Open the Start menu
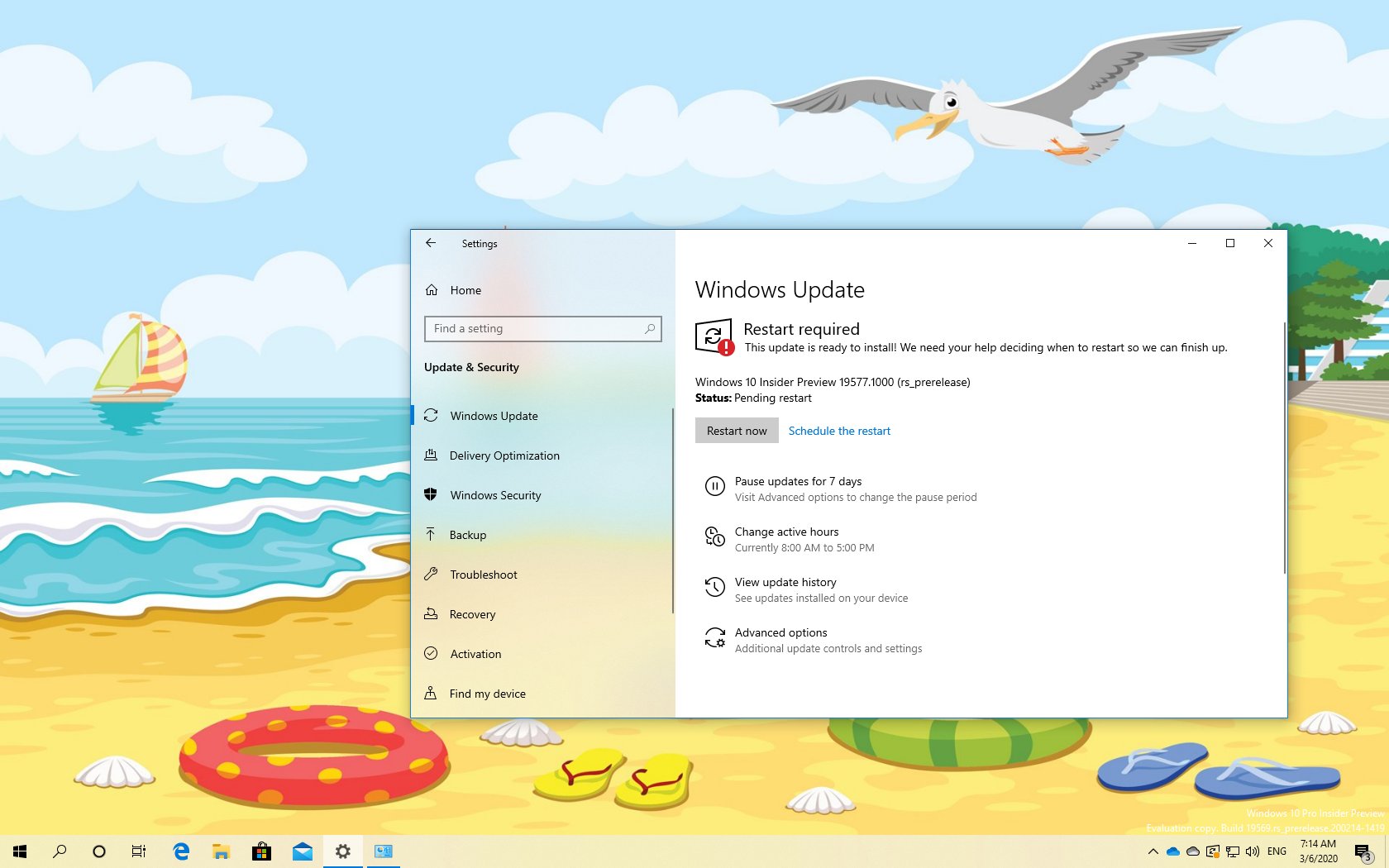This screenshot has width=1389, height=868. tap(20, 851)
